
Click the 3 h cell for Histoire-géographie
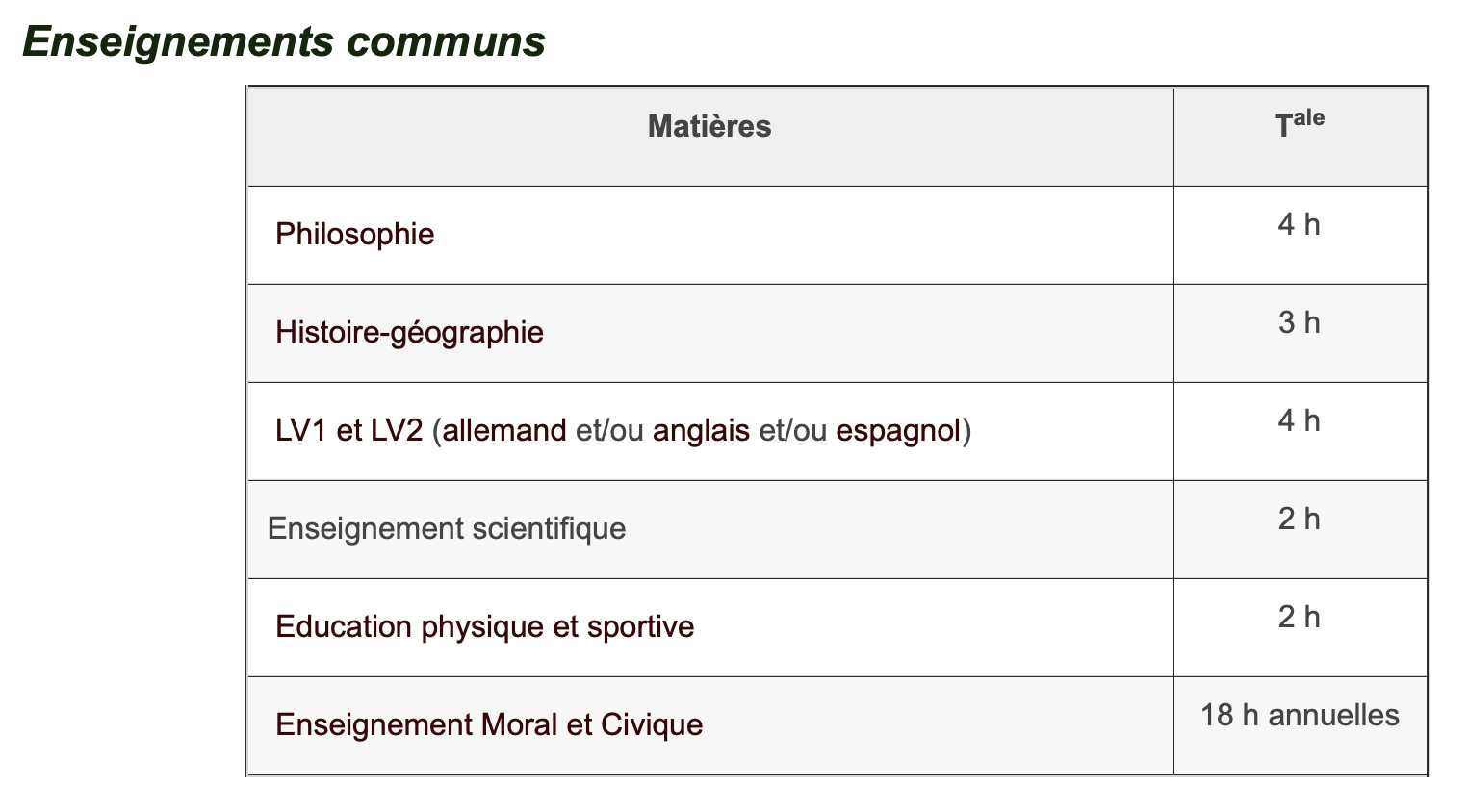(x=1299, y=323)
